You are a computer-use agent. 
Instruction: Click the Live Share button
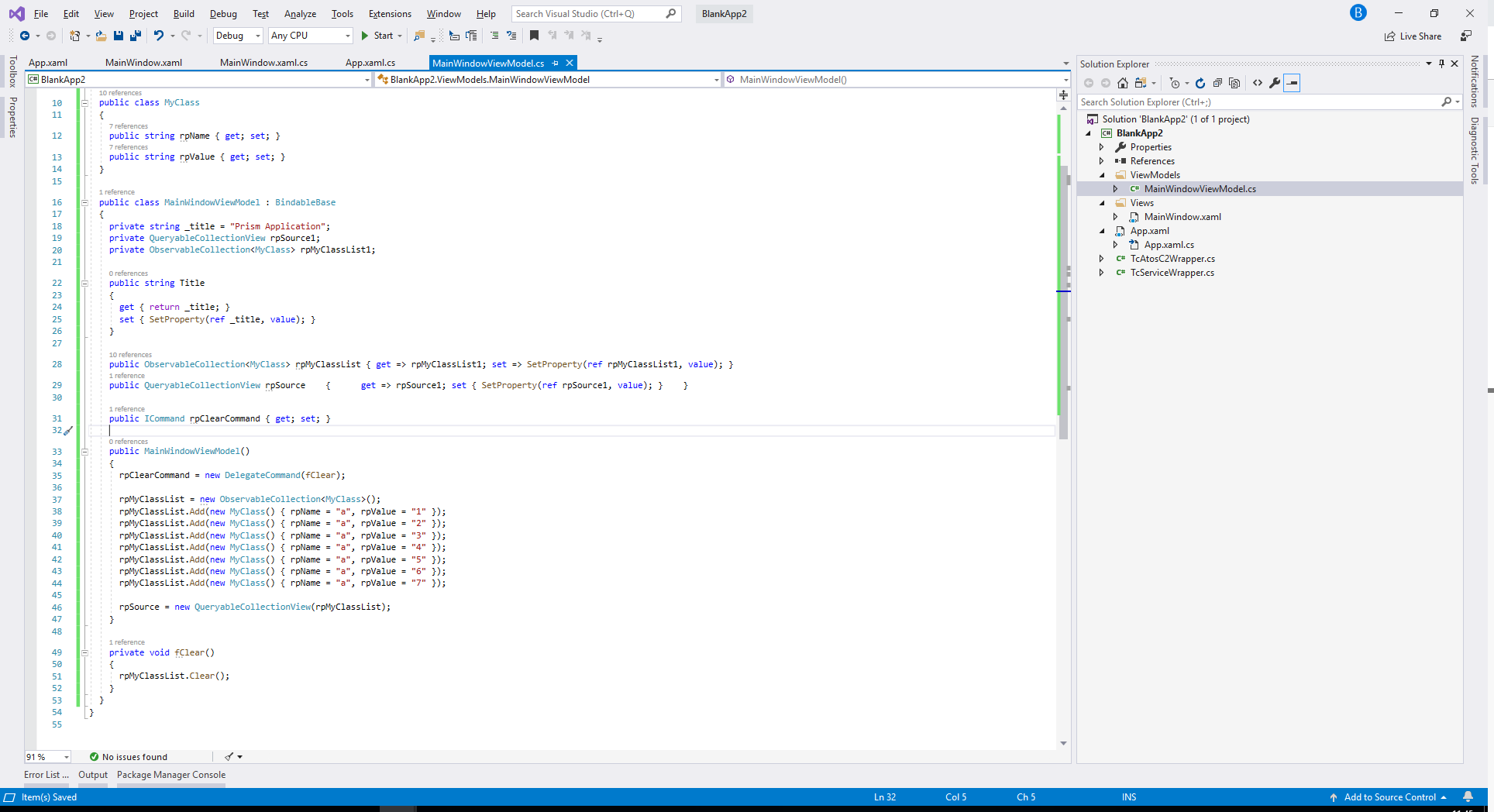1413,36
